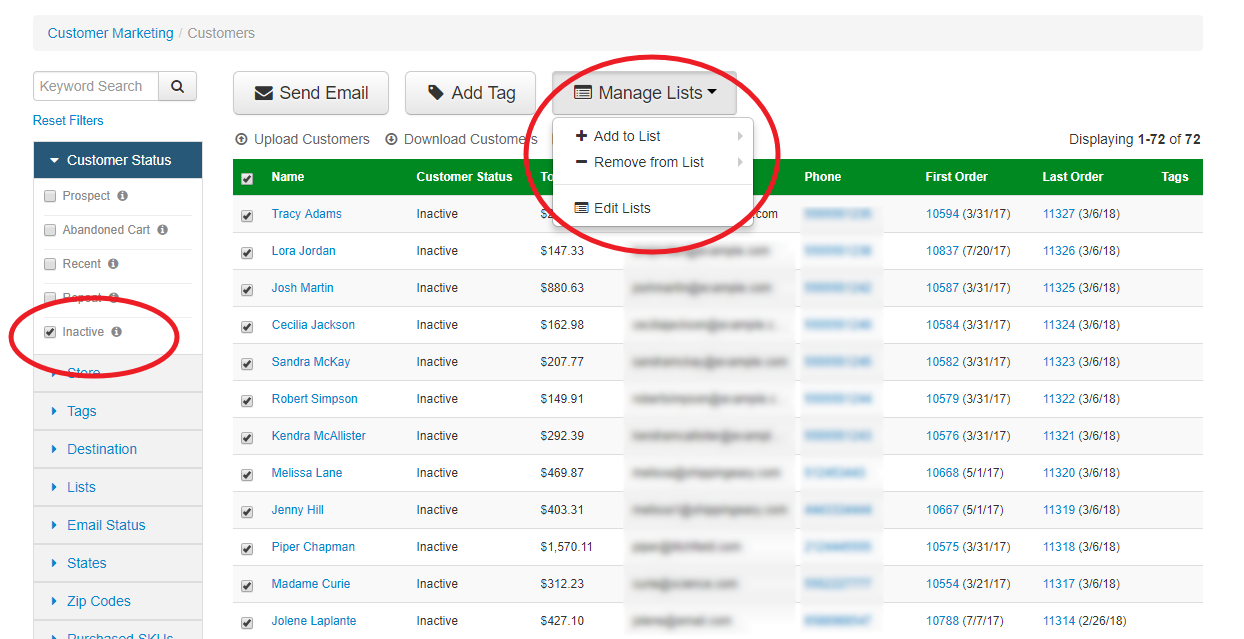This screenshot has width=1244, height=639.
Task: Click the envelope icon on Send Email
Action: (264, 93)
